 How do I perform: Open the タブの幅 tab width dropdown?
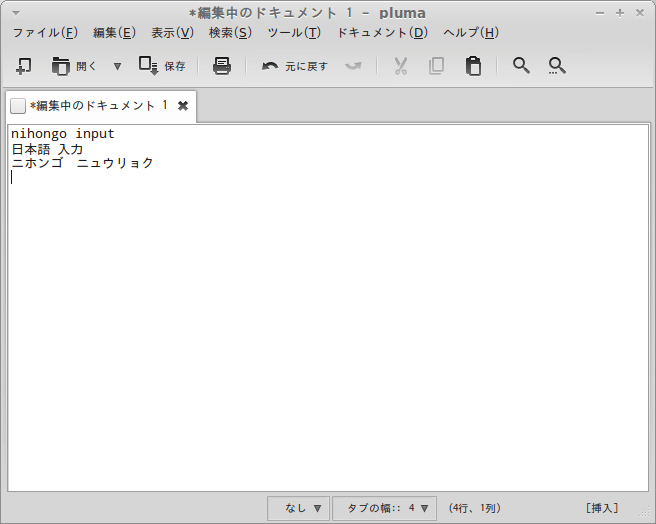384,508
